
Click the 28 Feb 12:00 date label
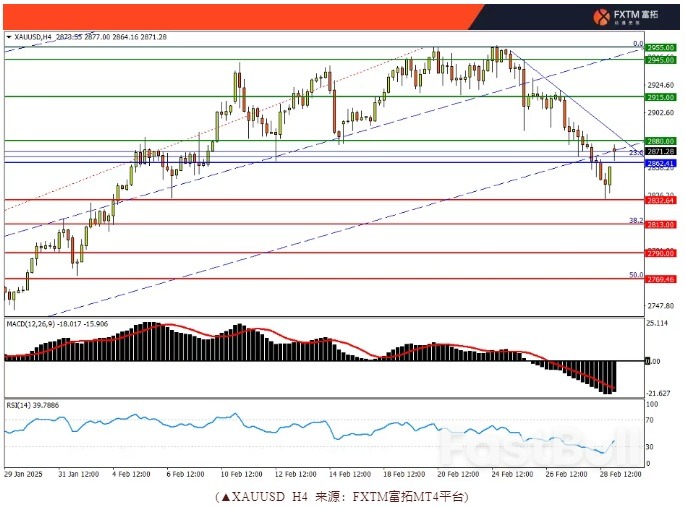pyautogui.click(x=620, y=474)
